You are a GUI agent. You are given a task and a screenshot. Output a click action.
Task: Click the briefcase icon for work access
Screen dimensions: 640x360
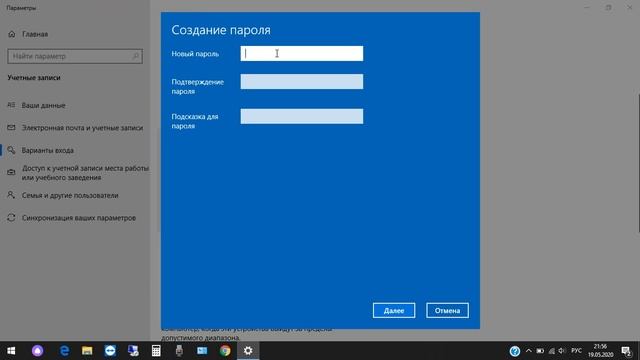pyautogui.click(x=11, y=172)
